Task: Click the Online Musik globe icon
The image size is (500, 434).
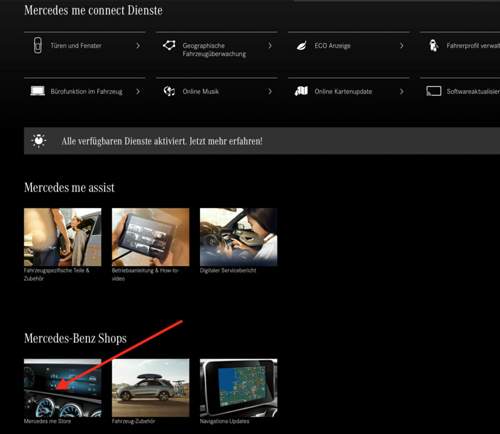Action: pyautogui.click(x=169, y=91)
